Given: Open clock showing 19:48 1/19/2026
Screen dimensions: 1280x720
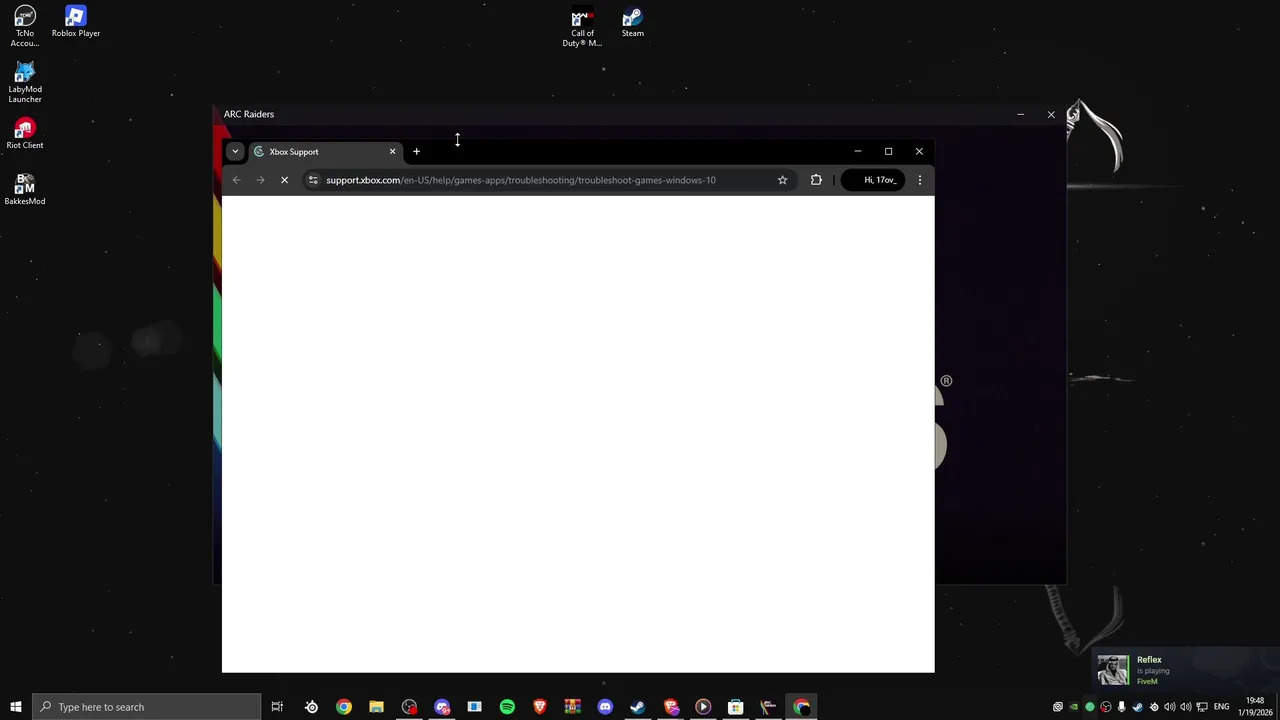Looking at the screenshot, I should coord(1255,707).
